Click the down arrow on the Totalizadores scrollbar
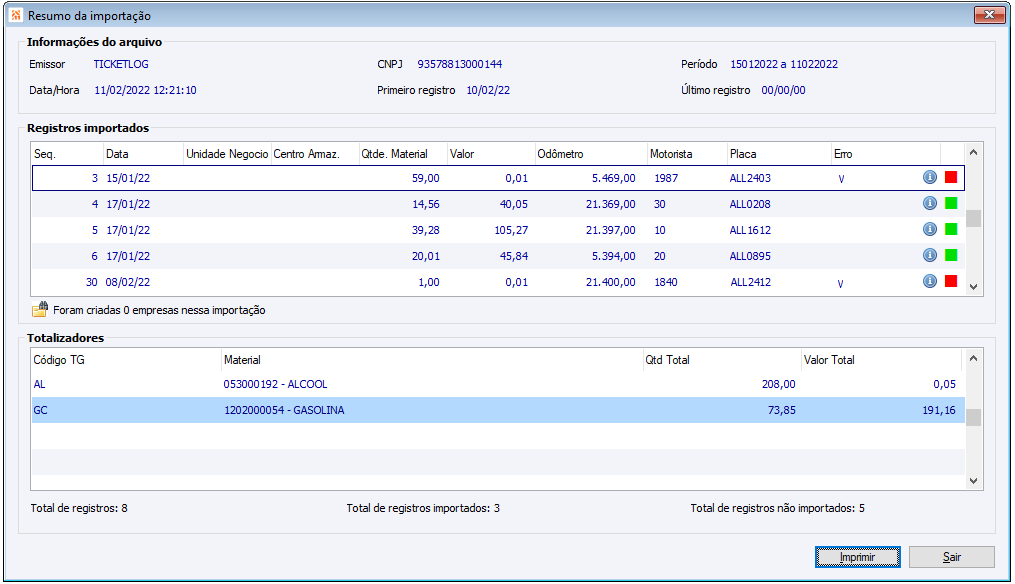This screenshot has height=584, width=1015. coord(972,480)
